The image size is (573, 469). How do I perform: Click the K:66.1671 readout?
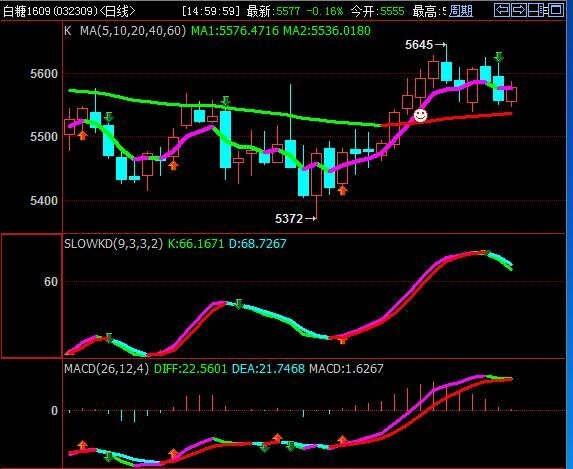tap(196, 243)
